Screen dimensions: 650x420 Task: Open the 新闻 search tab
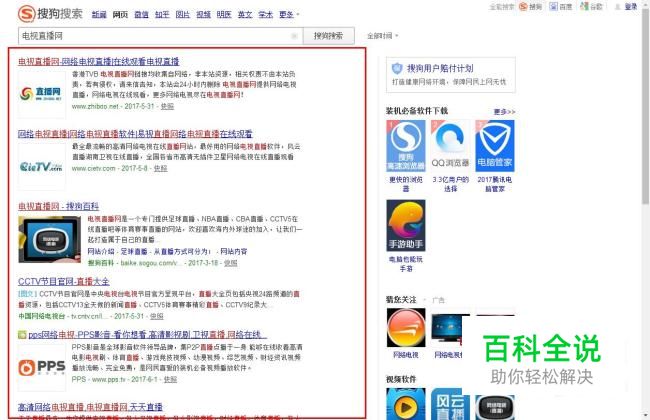pyautogui.click(x=99, y=15)
